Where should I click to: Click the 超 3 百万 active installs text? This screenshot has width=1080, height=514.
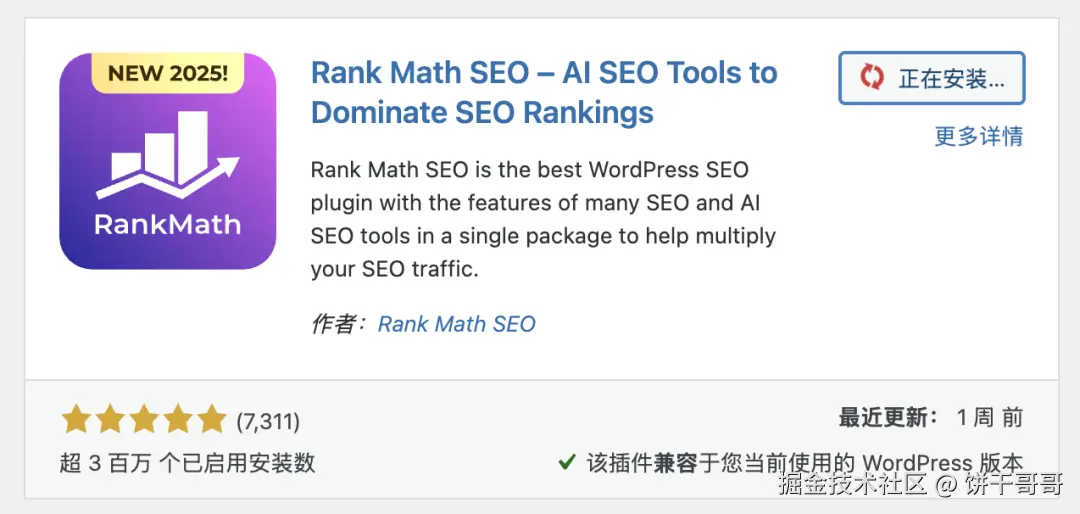coord(187,463)
